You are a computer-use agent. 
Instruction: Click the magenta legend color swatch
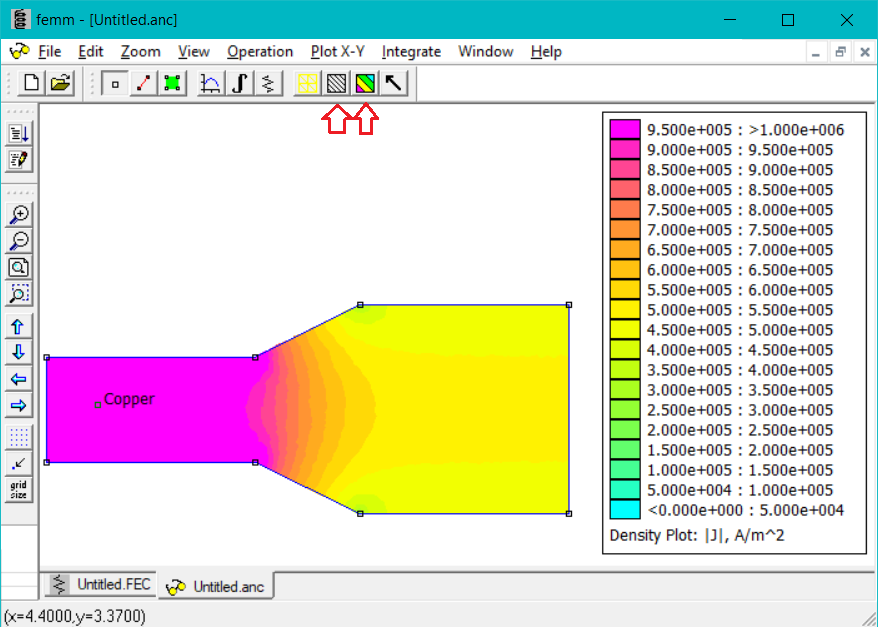pyautogui.click(x=625, y=130)
